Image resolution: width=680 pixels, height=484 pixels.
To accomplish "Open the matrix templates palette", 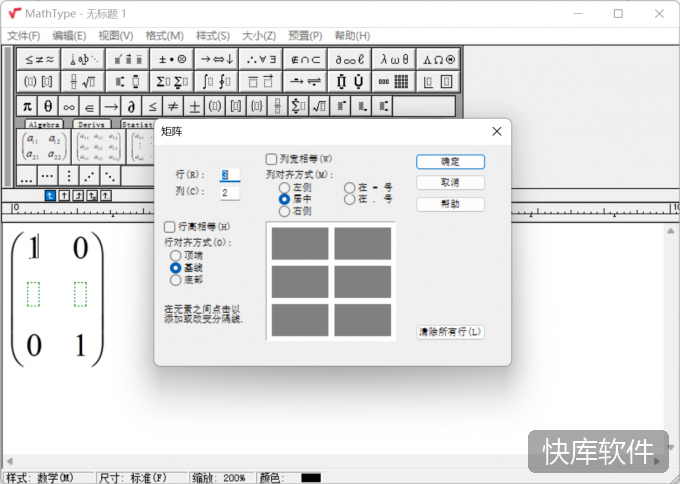I will click(394, 82).
